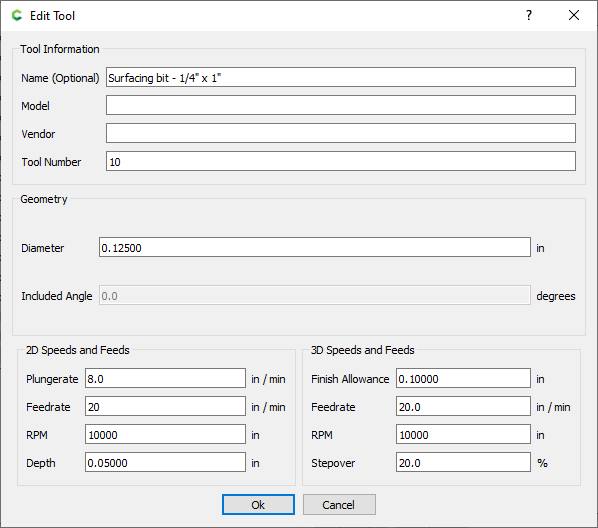Click the 2D Feedrate field showing 20

[165, 406]
